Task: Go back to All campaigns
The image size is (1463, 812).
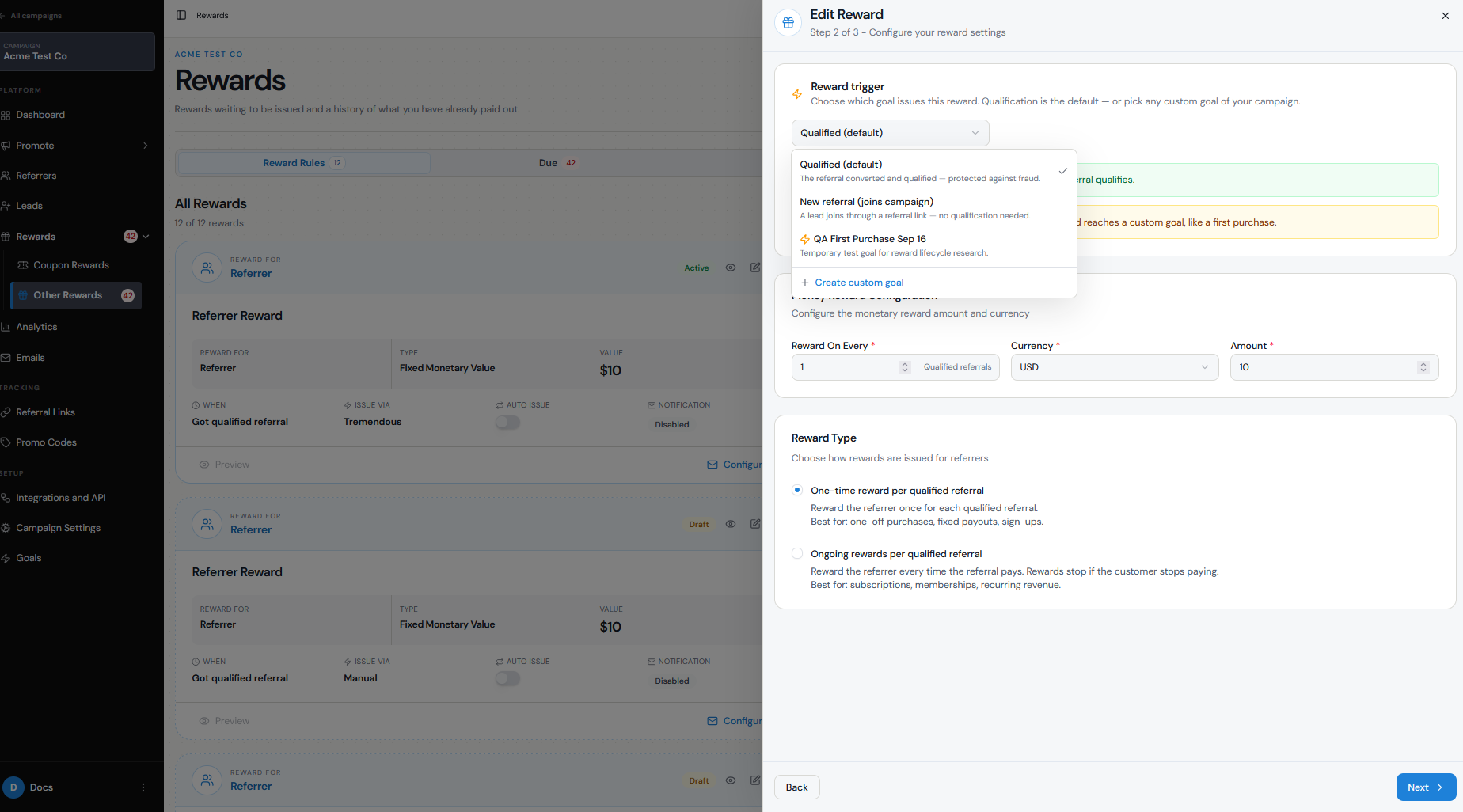Action: (31, 16)
